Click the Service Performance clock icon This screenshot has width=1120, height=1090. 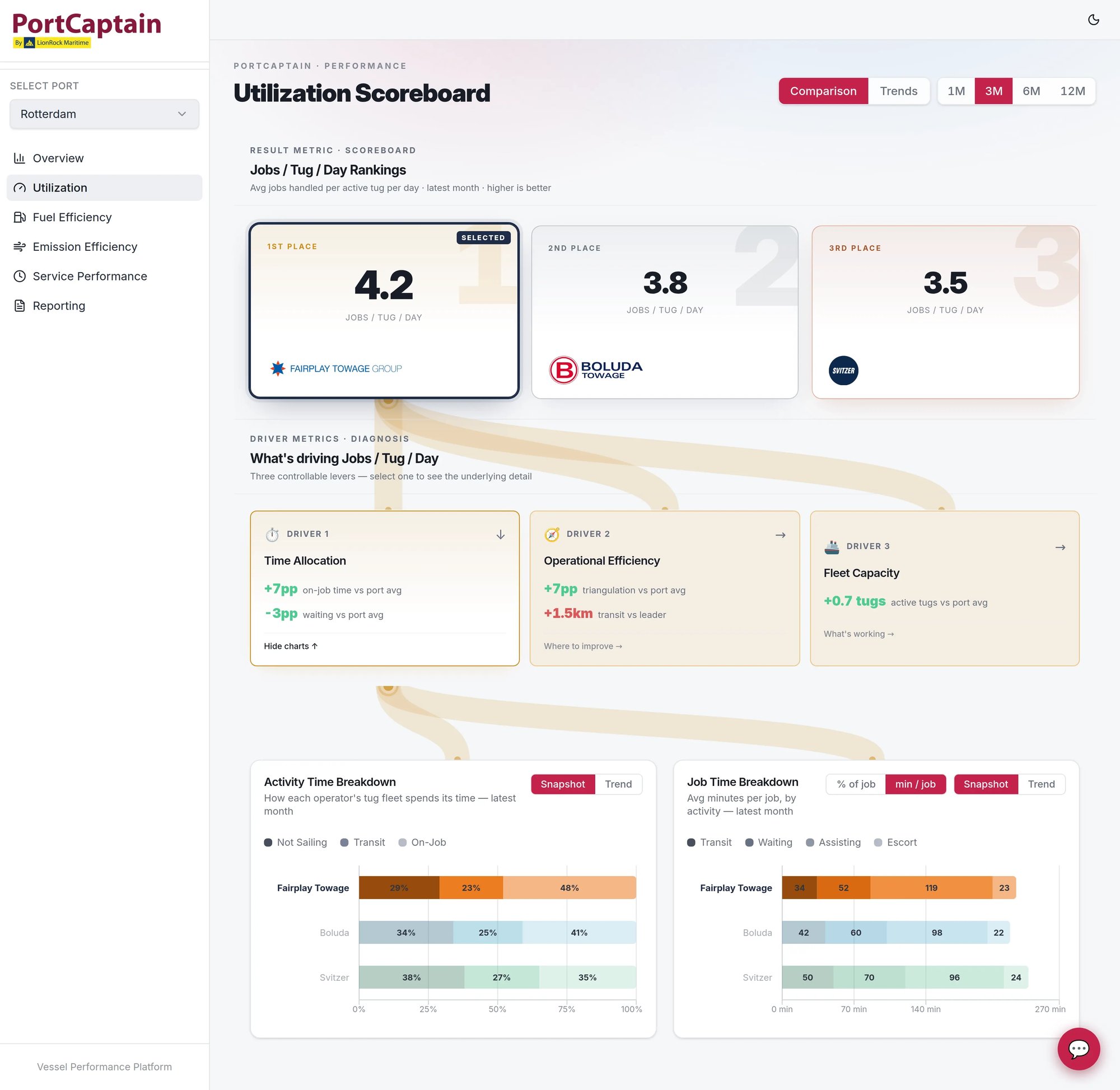(x=20, y=276)
